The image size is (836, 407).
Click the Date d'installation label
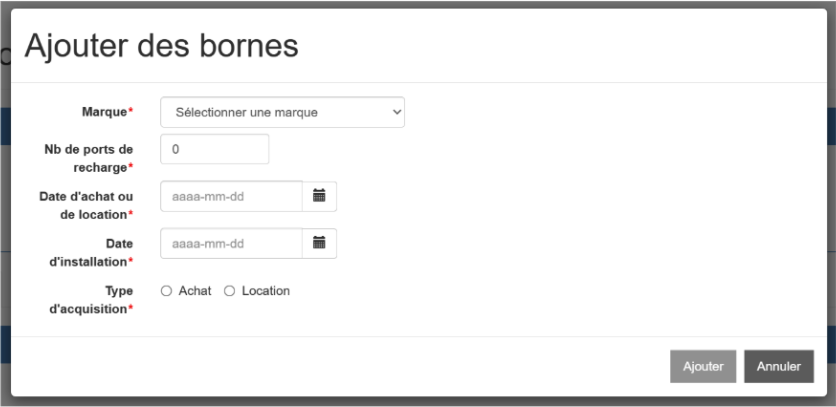pyautogui.click(x=91, y=252)
